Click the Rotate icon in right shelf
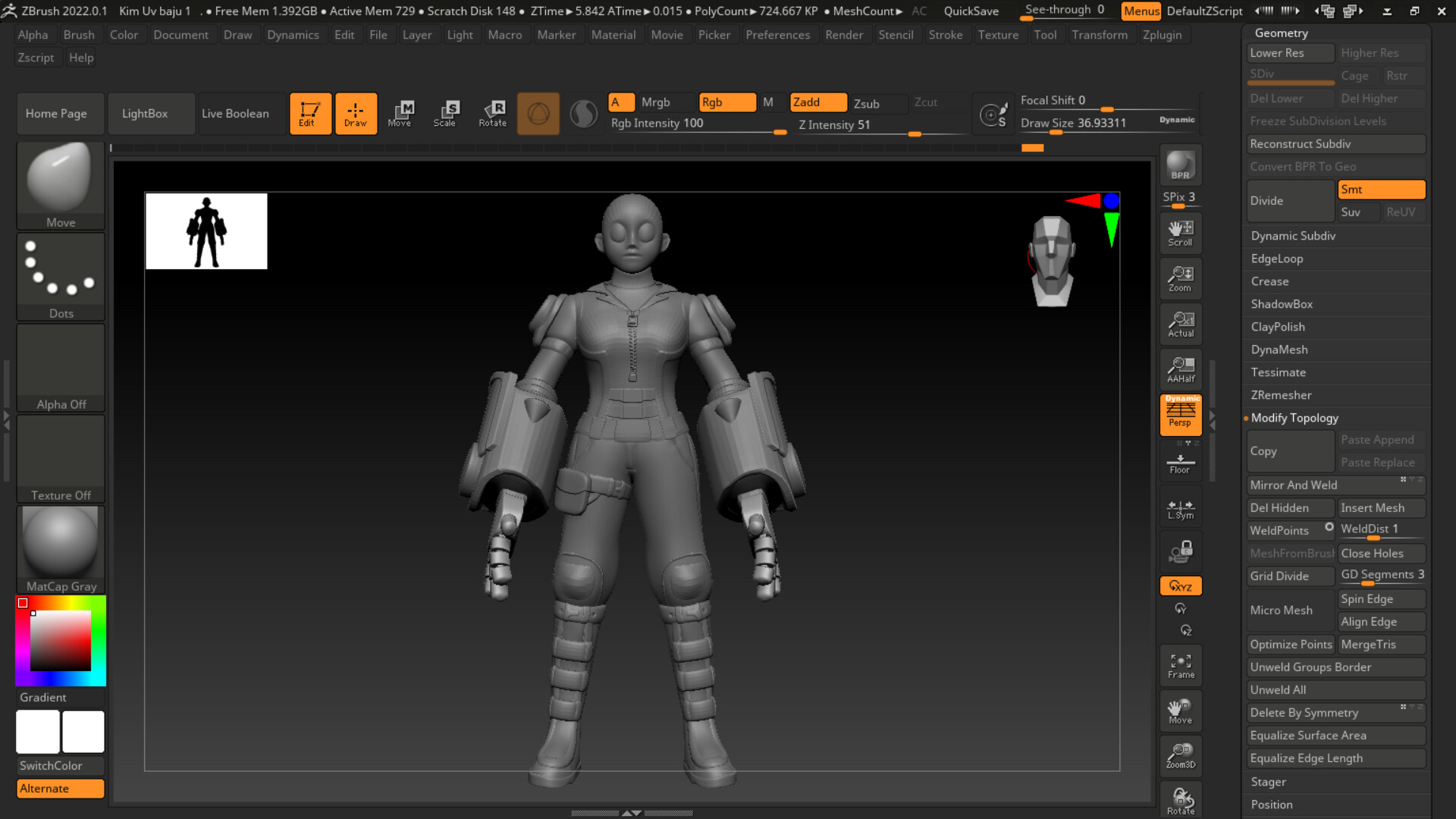This screenshot has width=1456, height=819. pos(1181,801)
